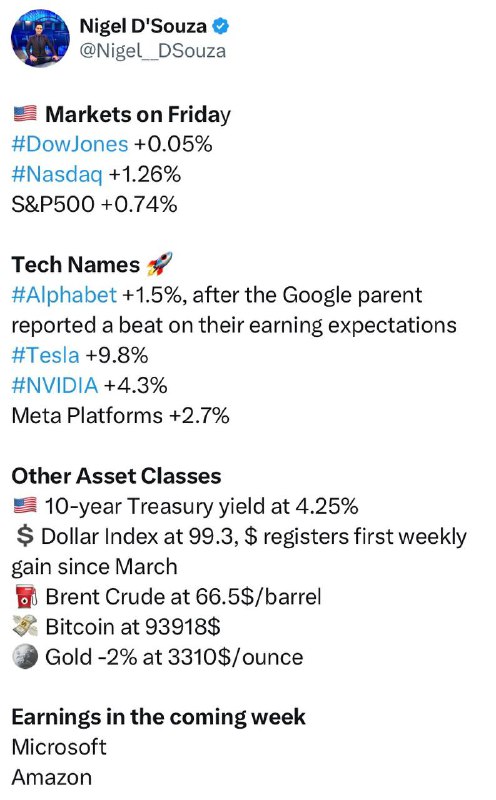Open Nigel D'Souza's profile picture

pyautogui.click(x=40, y=38)
